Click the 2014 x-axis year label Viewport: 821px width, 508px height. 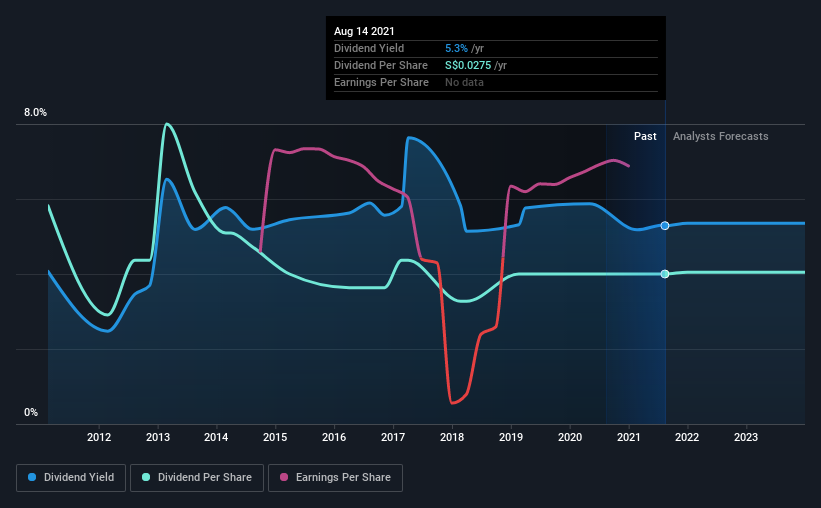pos(216,437)
